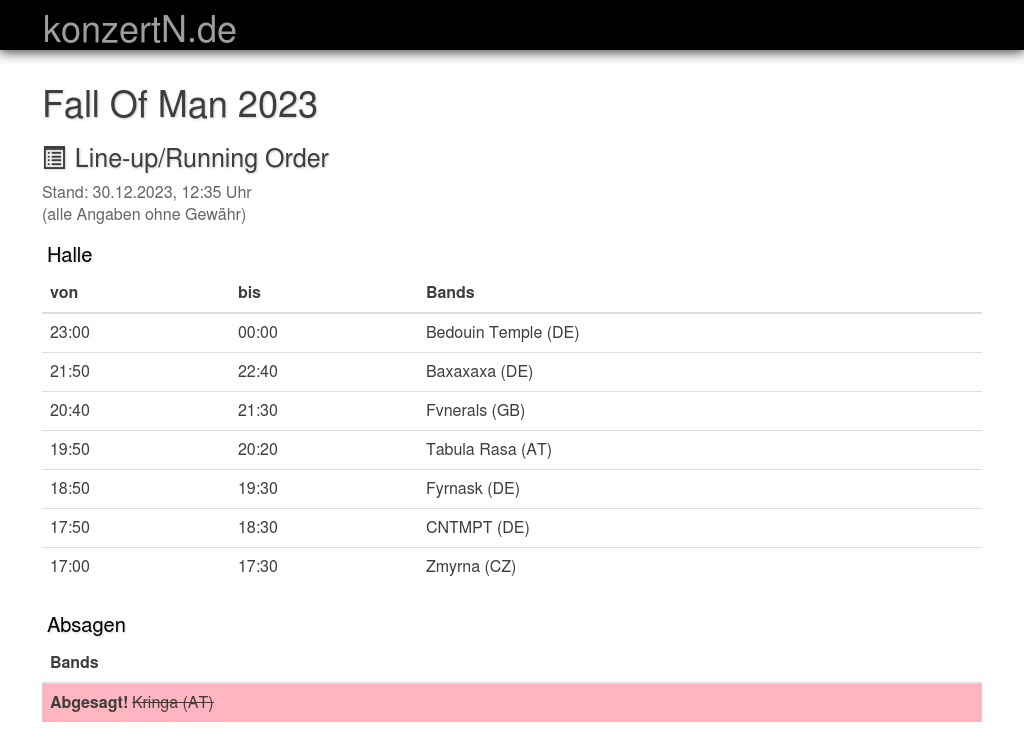Click the Tabula Rasa (AT) band entry
Screen dimensions: 1024x742
[488, 449]
